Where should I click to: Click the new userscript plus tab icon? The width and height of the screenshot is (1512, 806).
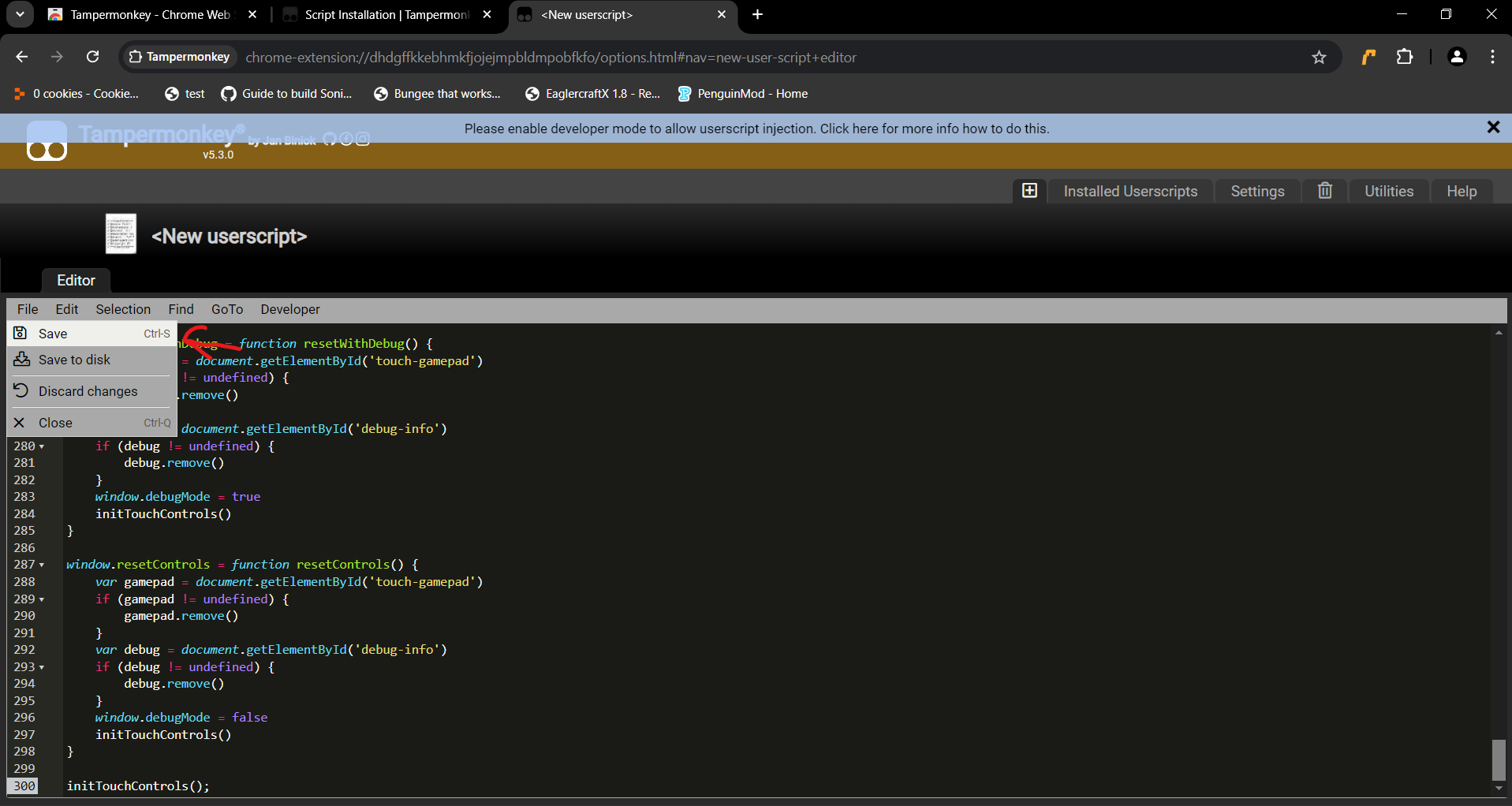pyautogui.click(x=1029, y=191)
